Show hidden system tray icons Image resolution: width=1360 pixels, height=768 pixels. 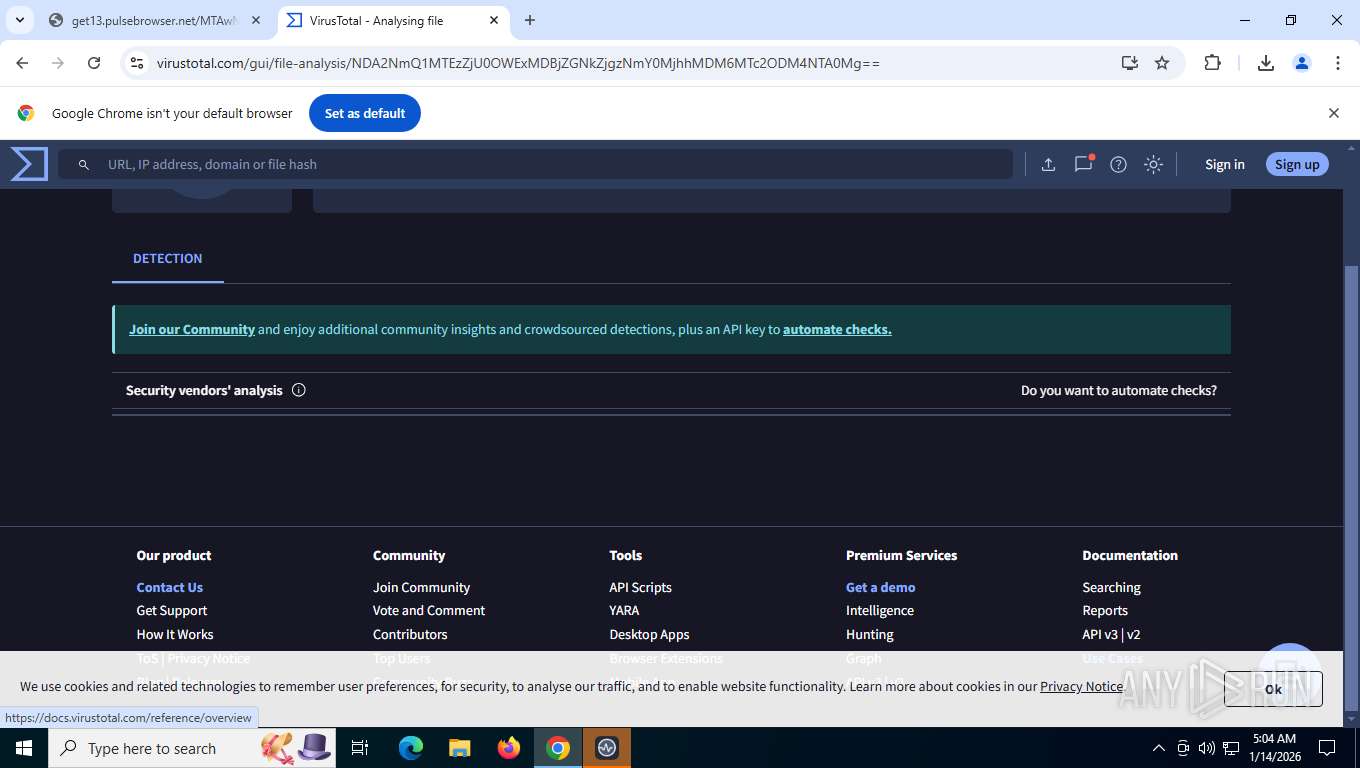[x=1158, y=748]
